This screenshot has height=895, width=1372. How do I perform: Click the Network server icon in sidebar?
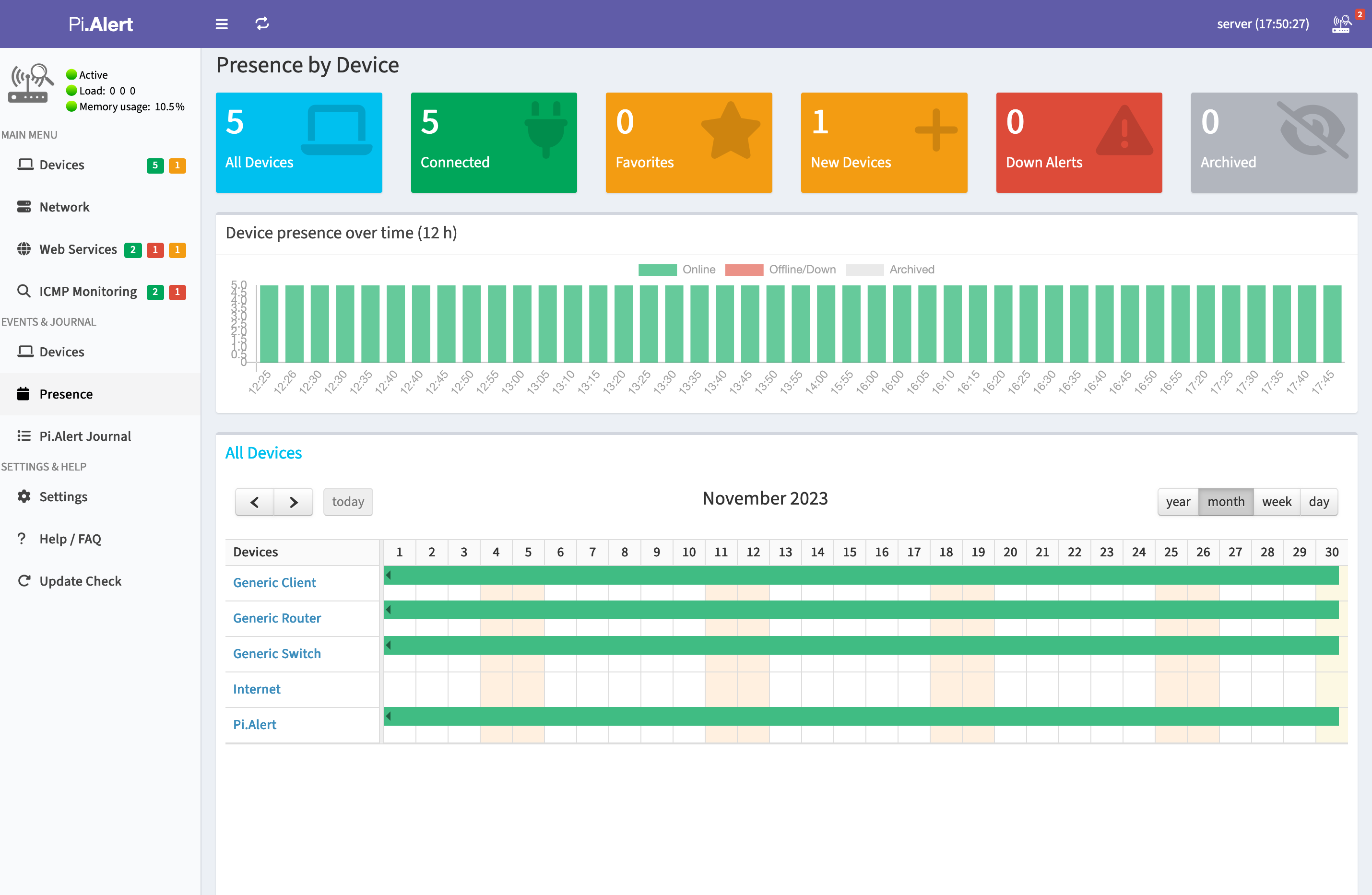pos(24,207)
